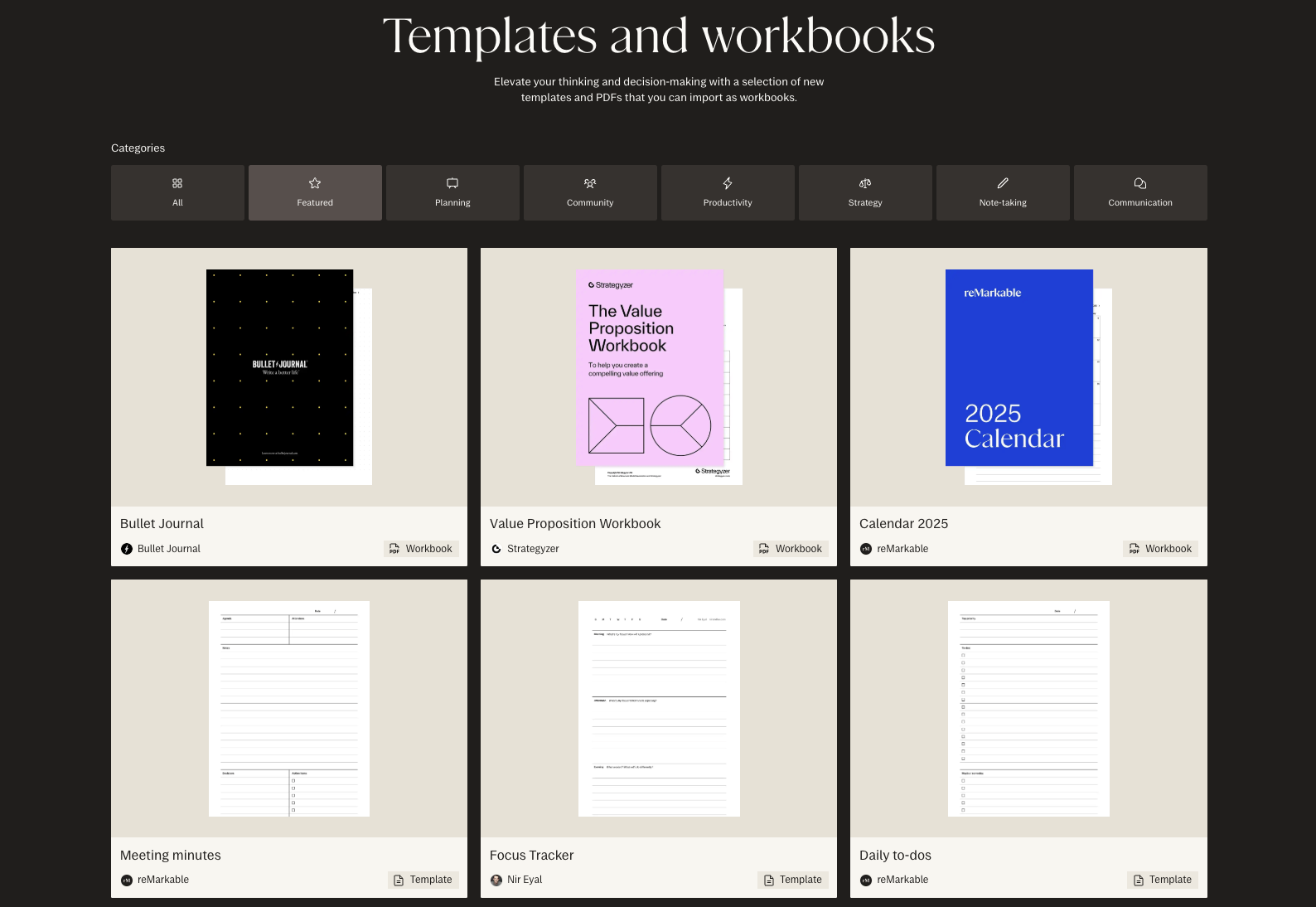
Task: Select the All category grid icon
Action: [177, 183]
